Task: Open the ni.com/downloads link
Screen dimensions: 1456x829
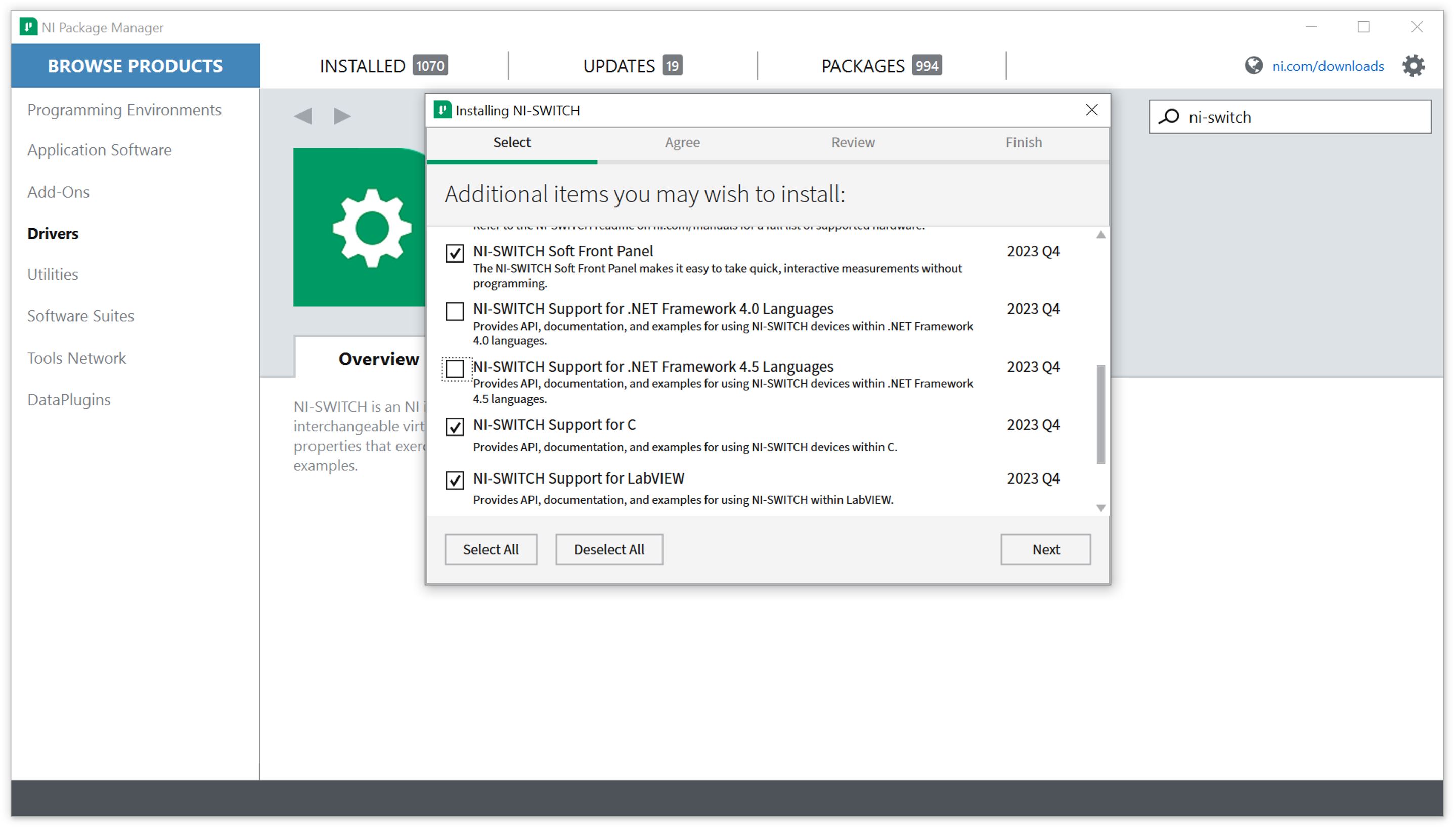Action: coord(1328,66)
